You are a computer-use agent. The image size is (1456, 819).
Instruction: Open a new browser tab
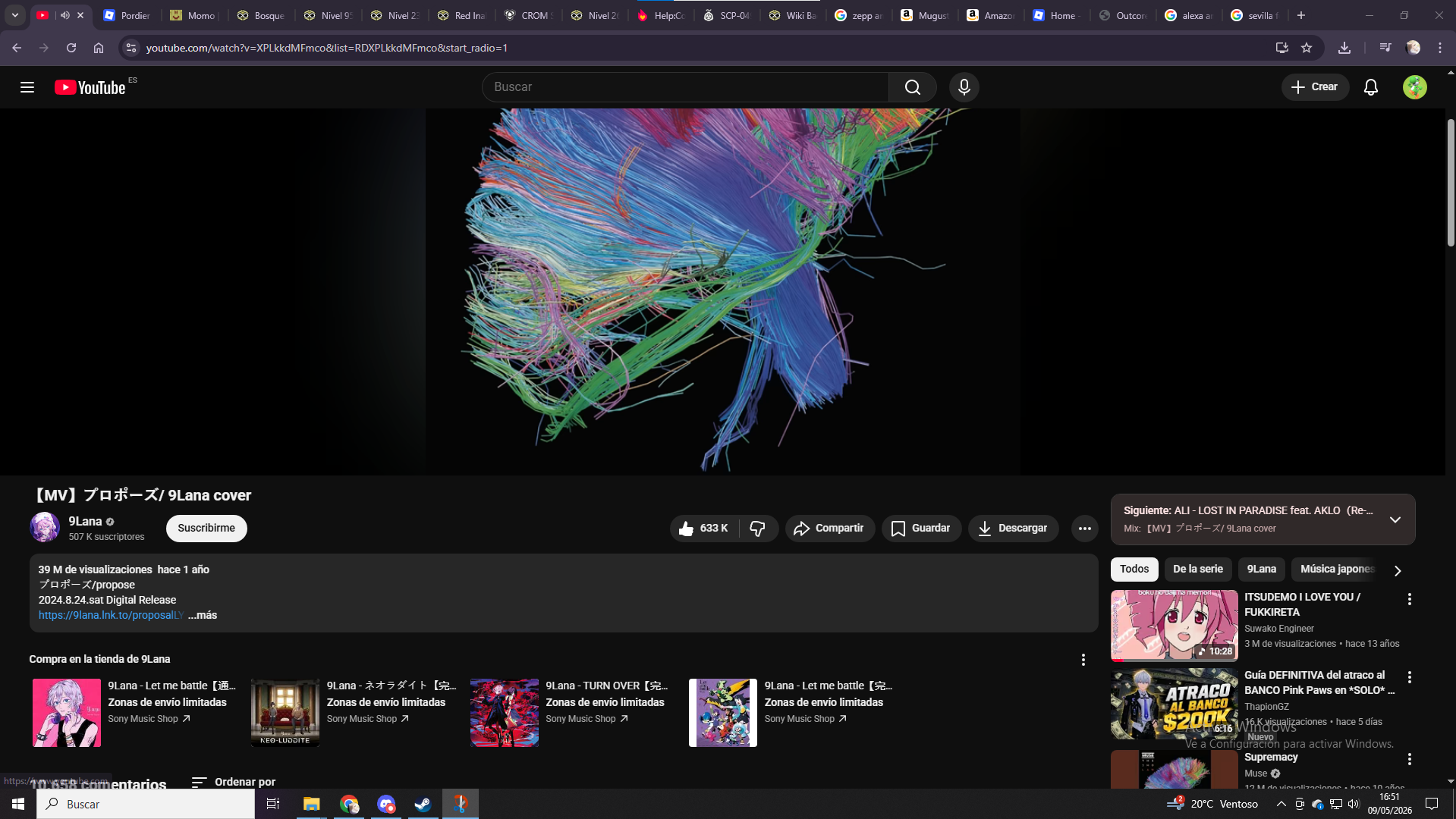click(x=1301, y=15)
